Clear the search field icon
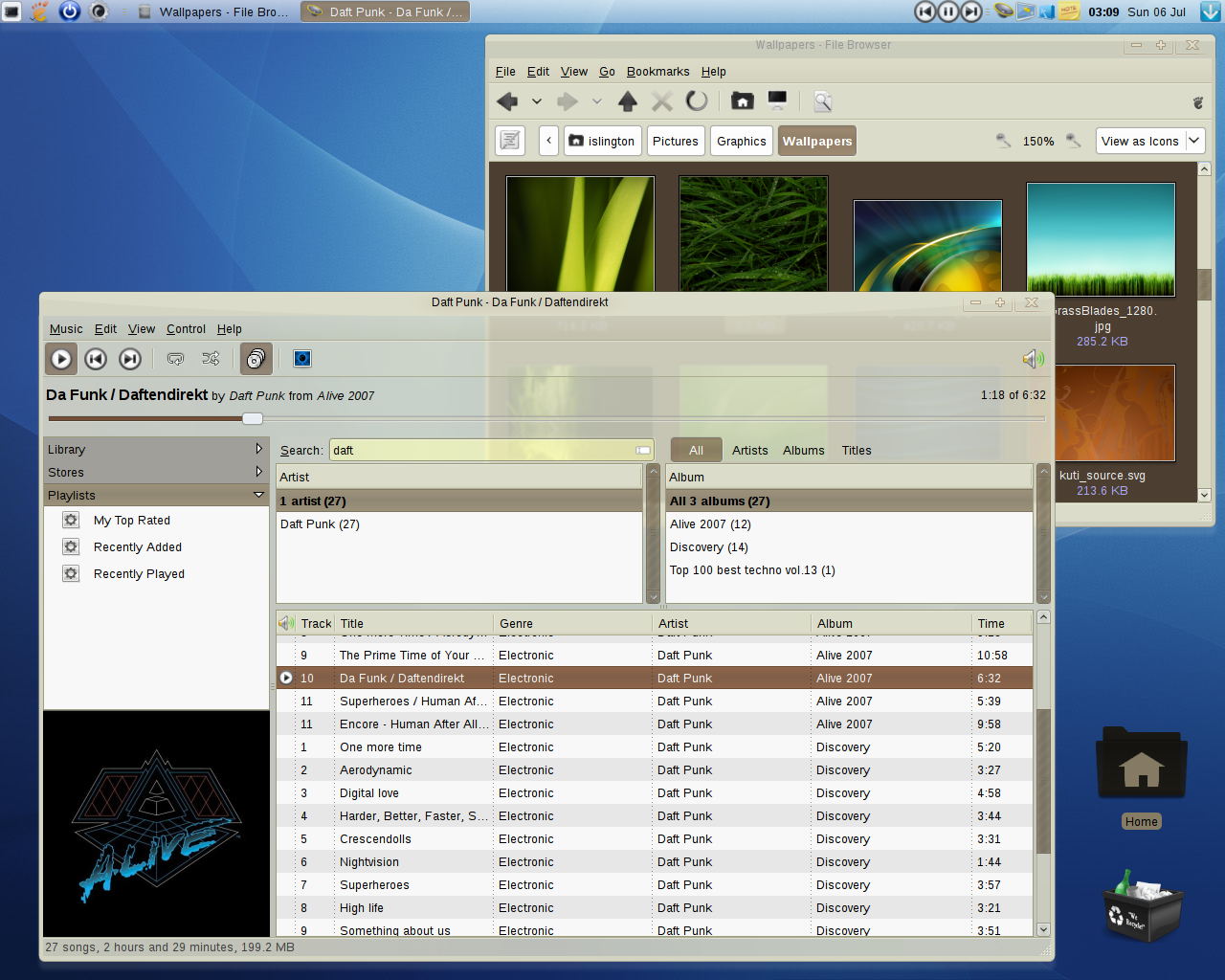 [x=643, y=451]
